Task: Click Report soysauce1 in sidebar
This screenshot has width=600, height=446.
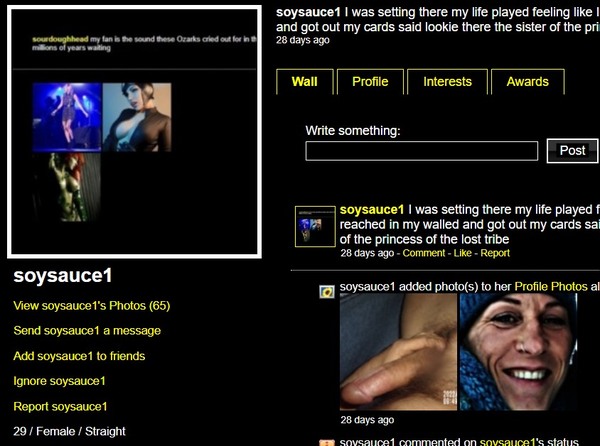Action: pyautogui.click(x=60, y=406)
